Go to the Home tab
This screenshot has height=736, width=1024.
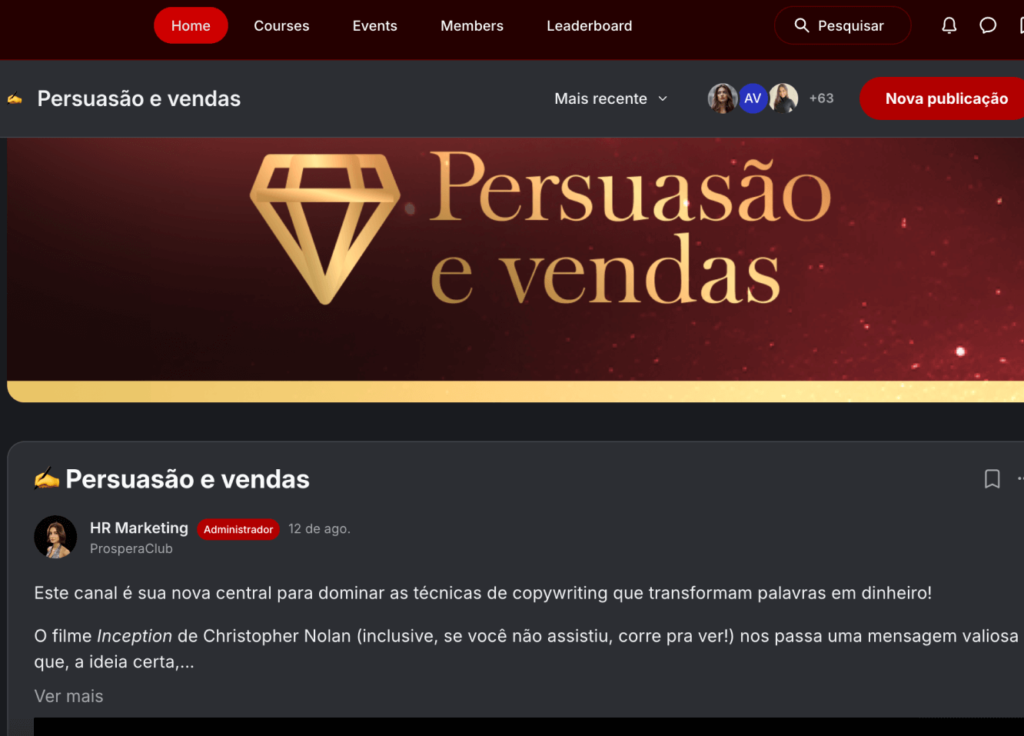pos(191,25)
